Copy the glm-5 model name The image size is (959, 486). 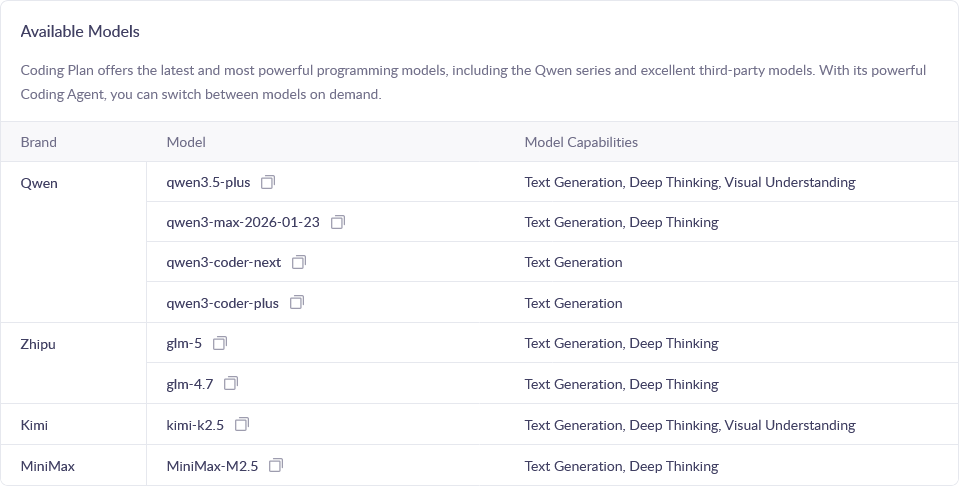click(220, 344)
